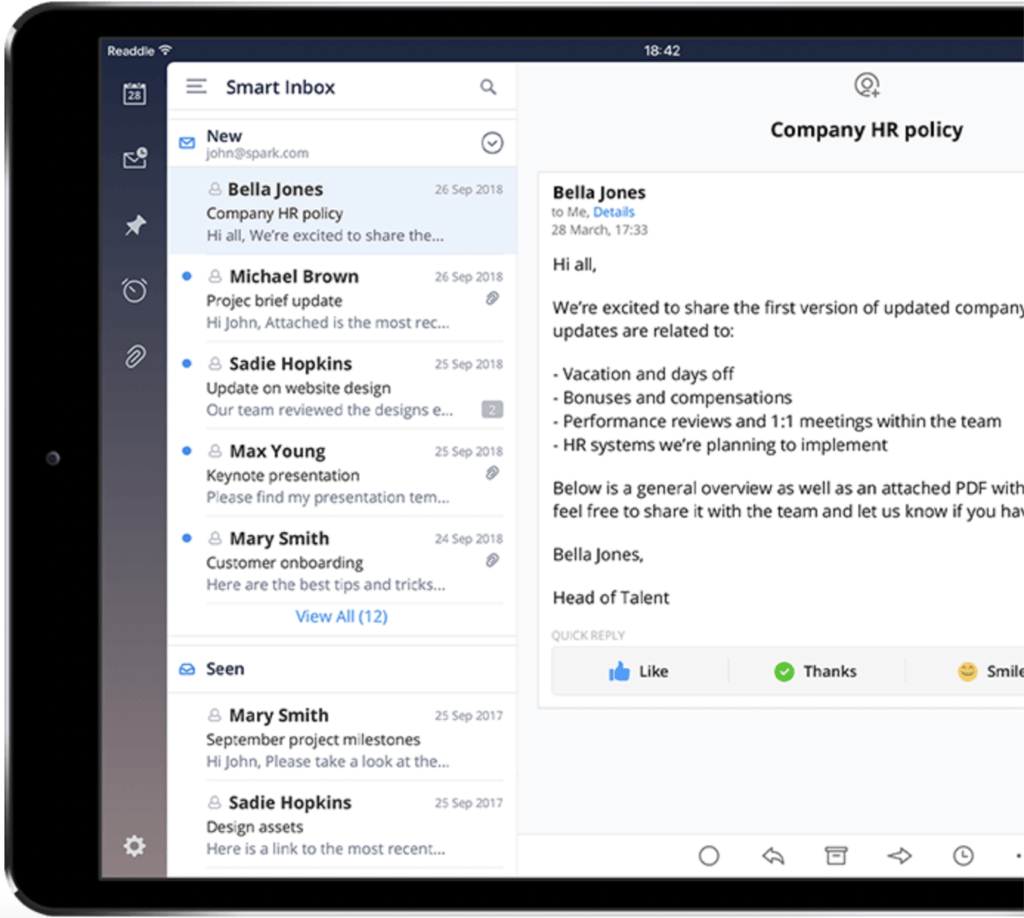
Task: Click the add contact icon above email subject
Action: 867,85
